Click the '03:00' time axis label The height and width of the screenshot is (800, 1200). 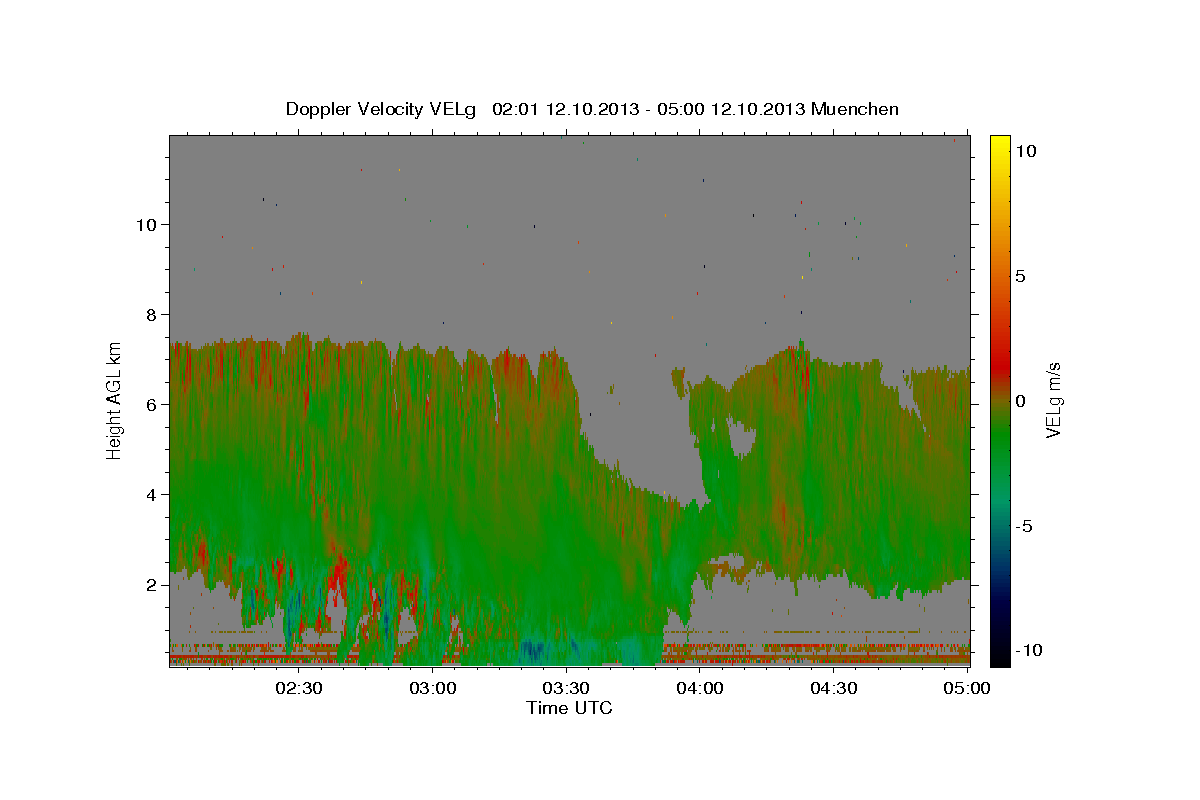(x=435, y=688)
